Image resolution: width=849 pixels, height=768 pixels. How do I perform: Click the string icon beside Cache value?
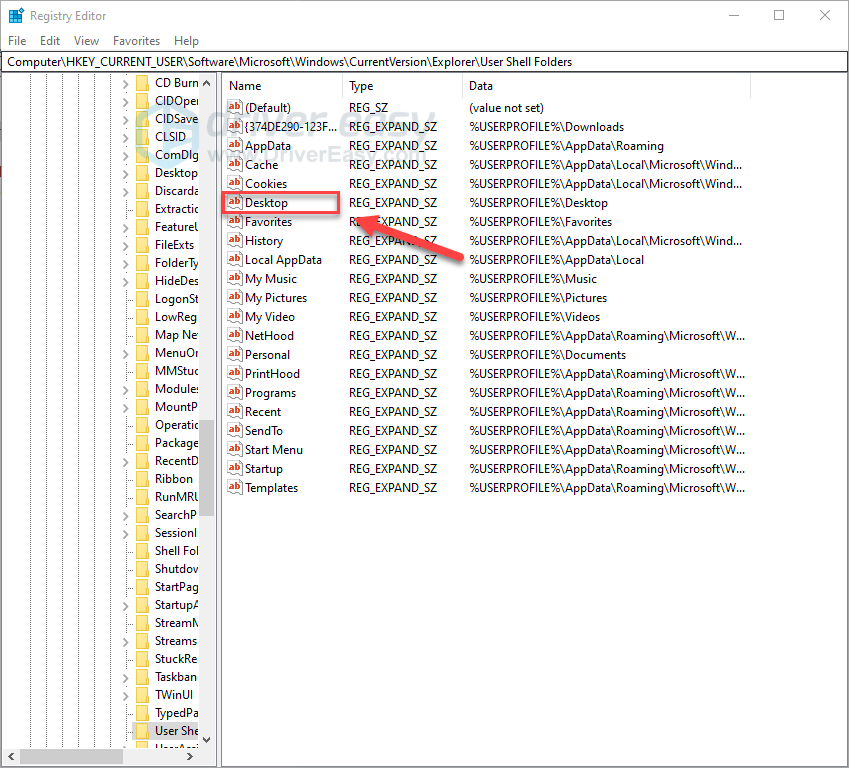[x=234, y=164]
